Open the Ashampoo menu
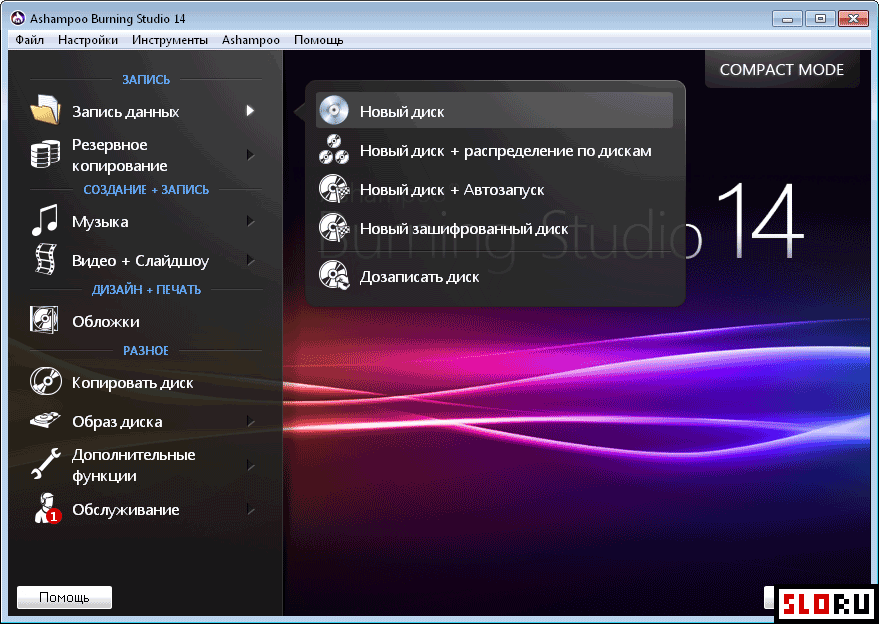The width and height of the screenshot is (879, 624). (x=251, y=40)
